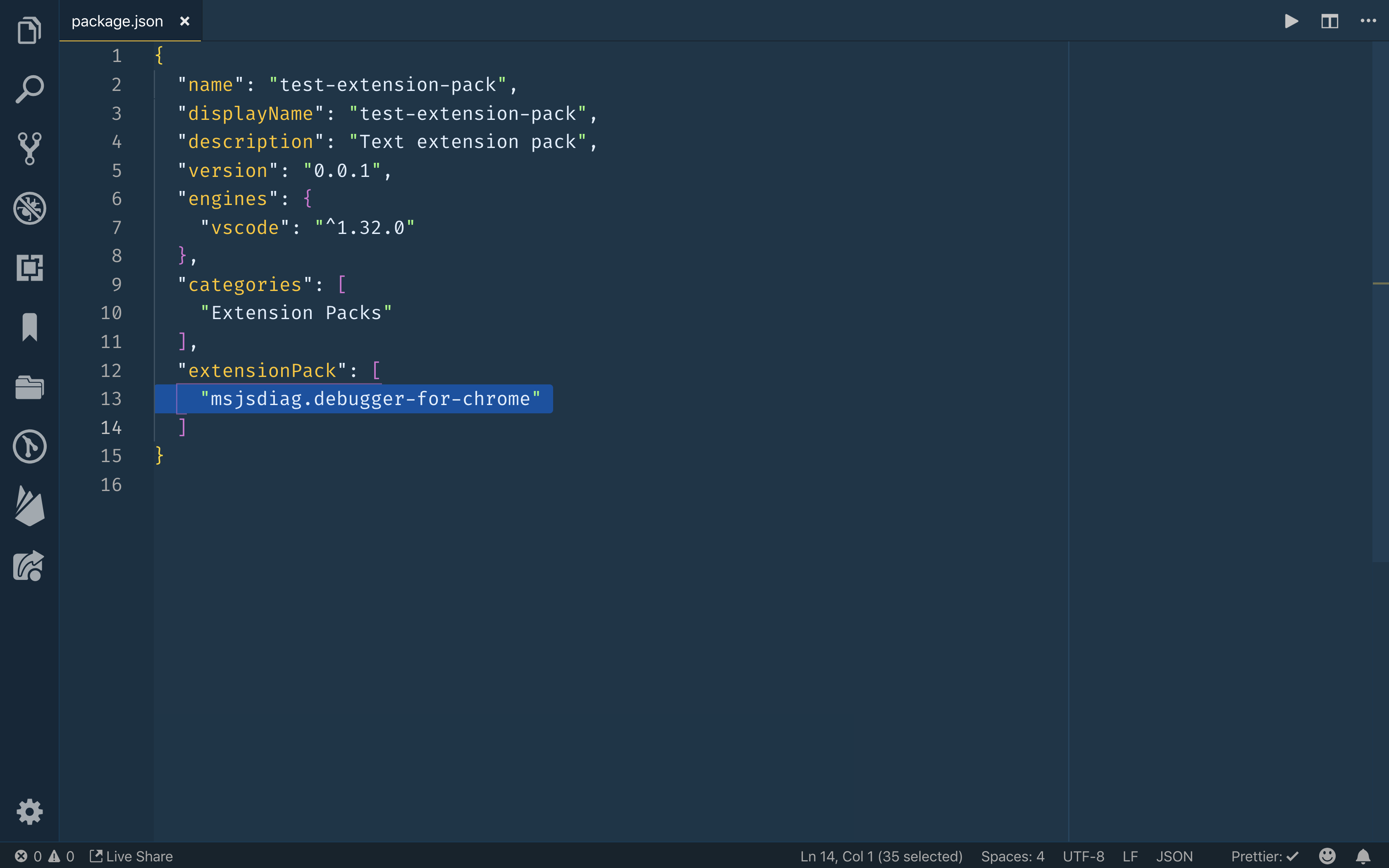Click the "^1.32.0" value

point(365,228)
